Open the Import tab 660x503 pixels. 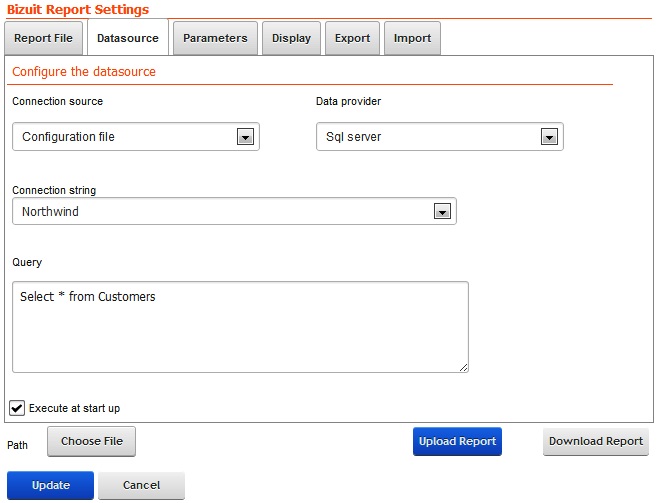[412, 38]
